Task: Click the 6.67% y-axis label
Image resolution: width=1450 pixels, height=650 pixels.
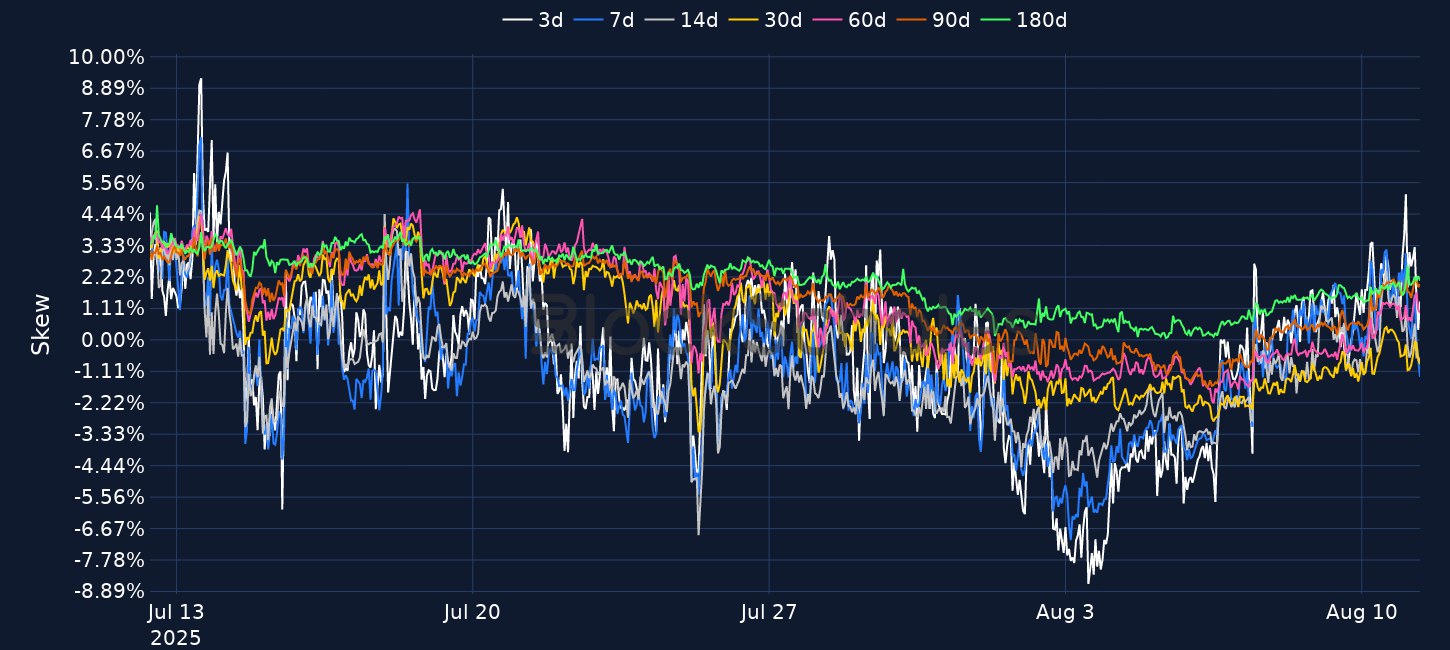Action: click(x=112, y=151)
